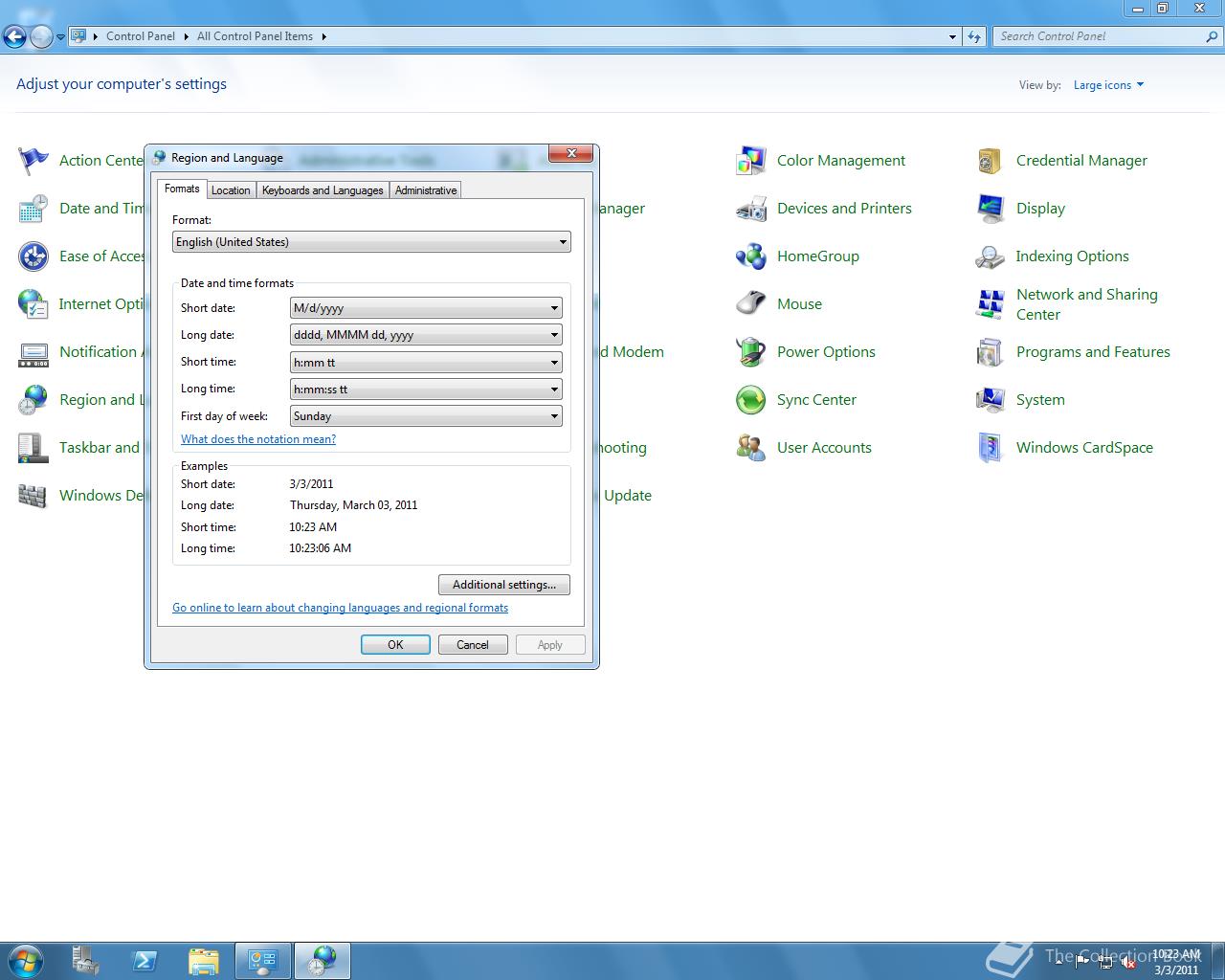The image size is (1225, 980).
Task: Open the Taskbar and Start Menu icon
Action: (x=33, y=448)
